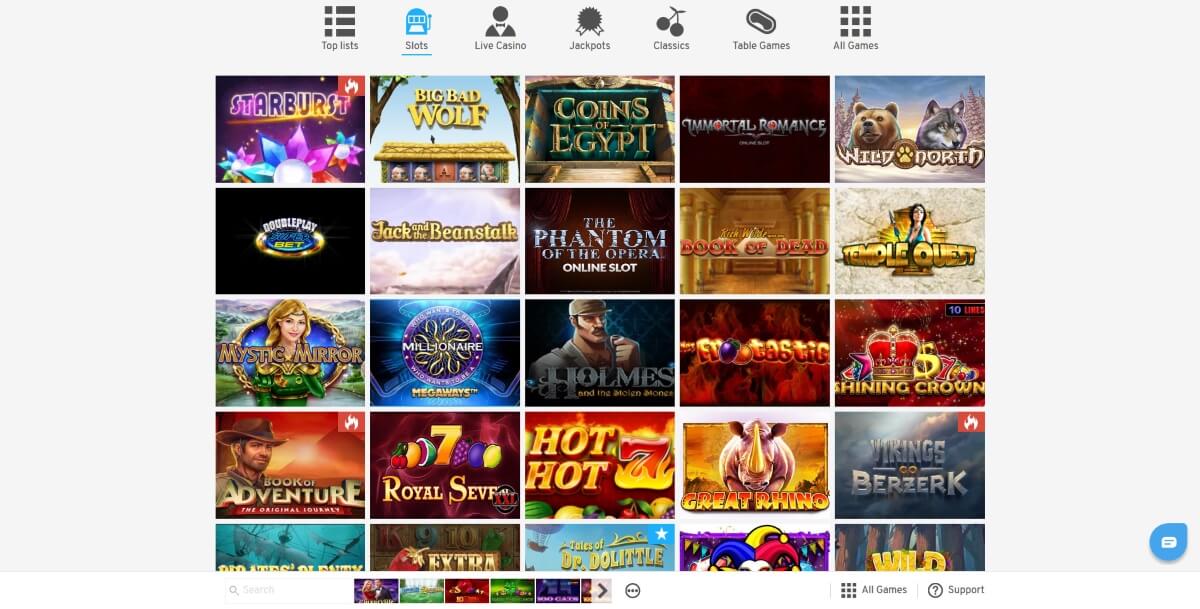Image resolution: width=1200 pixels, height=609 pixels.
Task: Open Vikings Go Berzerk game
Action: pos(910,465)
